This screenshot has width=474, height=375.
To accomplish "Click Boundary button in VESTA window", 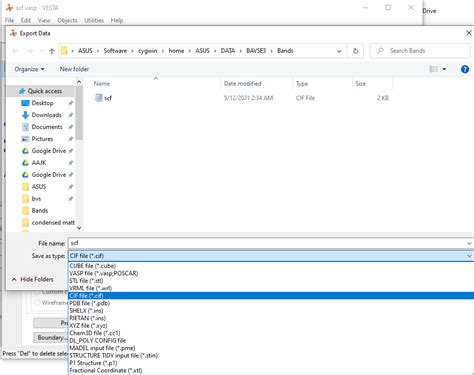I will [x=50, y=338].
